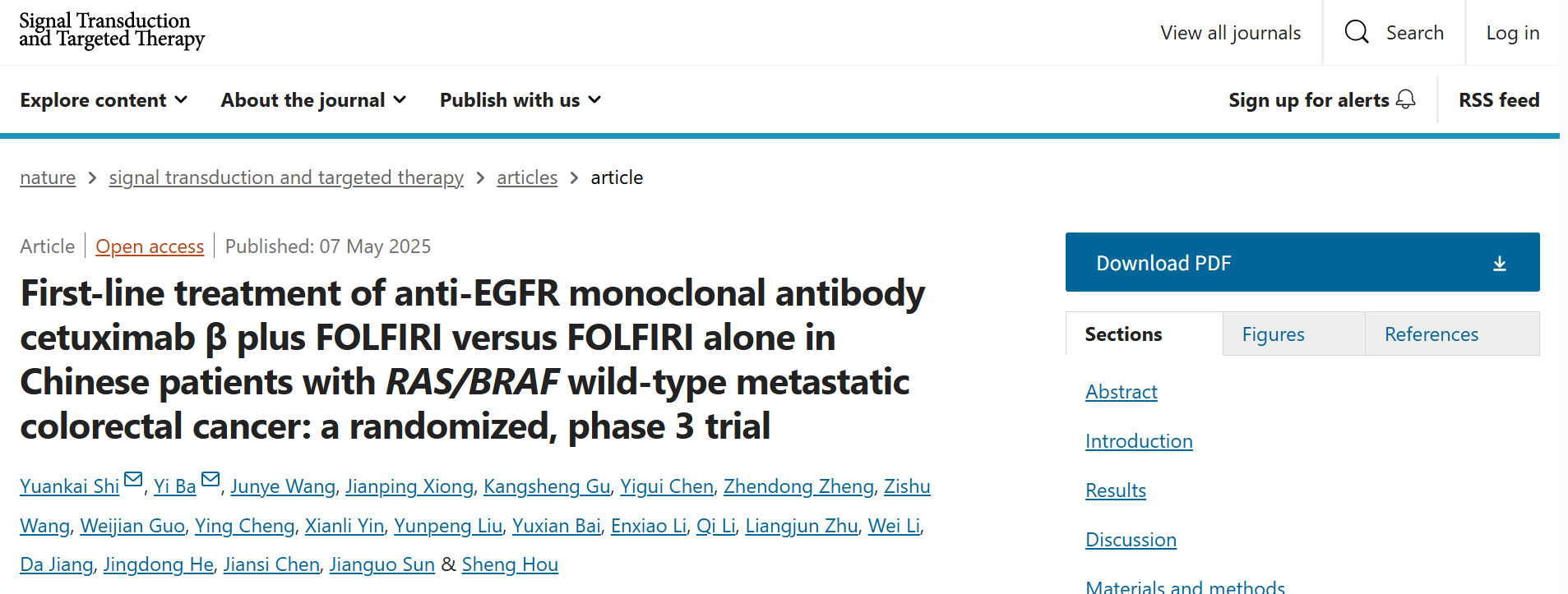Screen dimensions: 1568x594
Task: Open the articles breadcrumb link
Action: 527,177
